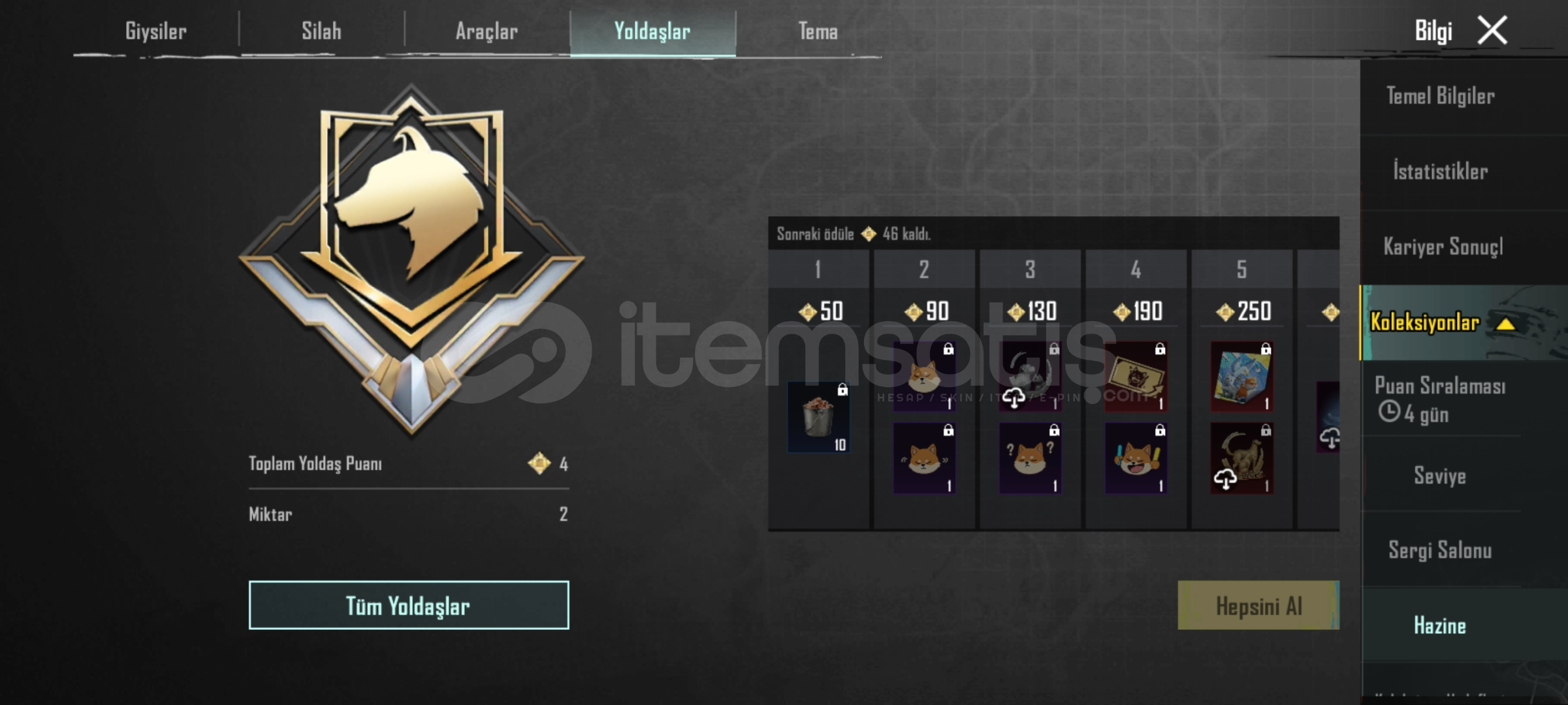The image size is (1568, 705).
Task: Select the confused Shiba emote with question marks
Action: [1030, 458]
